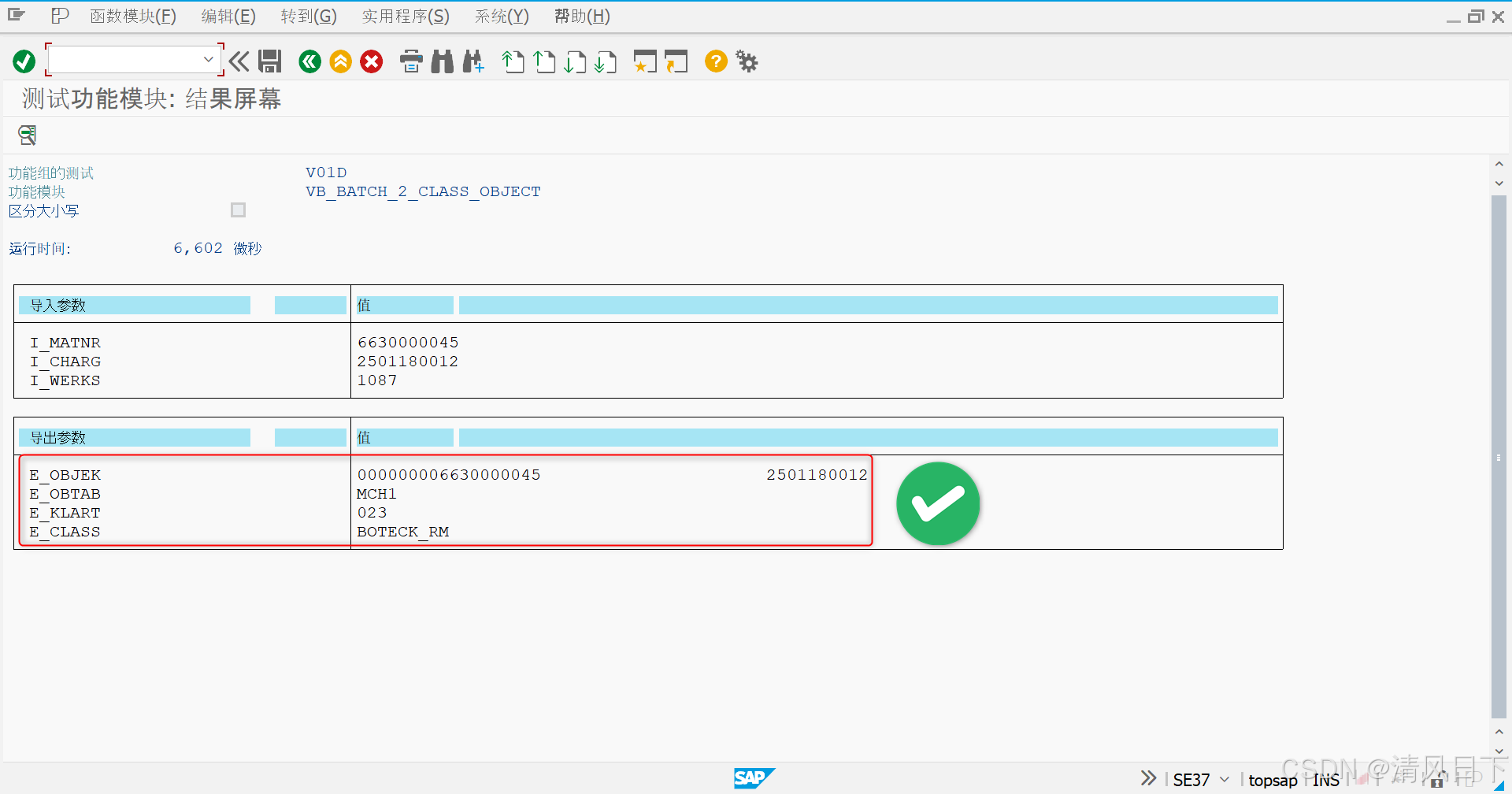The height and width of the screenshot is (794, 1512).
Task: Select the Print icon
Action: pos(411,61)
